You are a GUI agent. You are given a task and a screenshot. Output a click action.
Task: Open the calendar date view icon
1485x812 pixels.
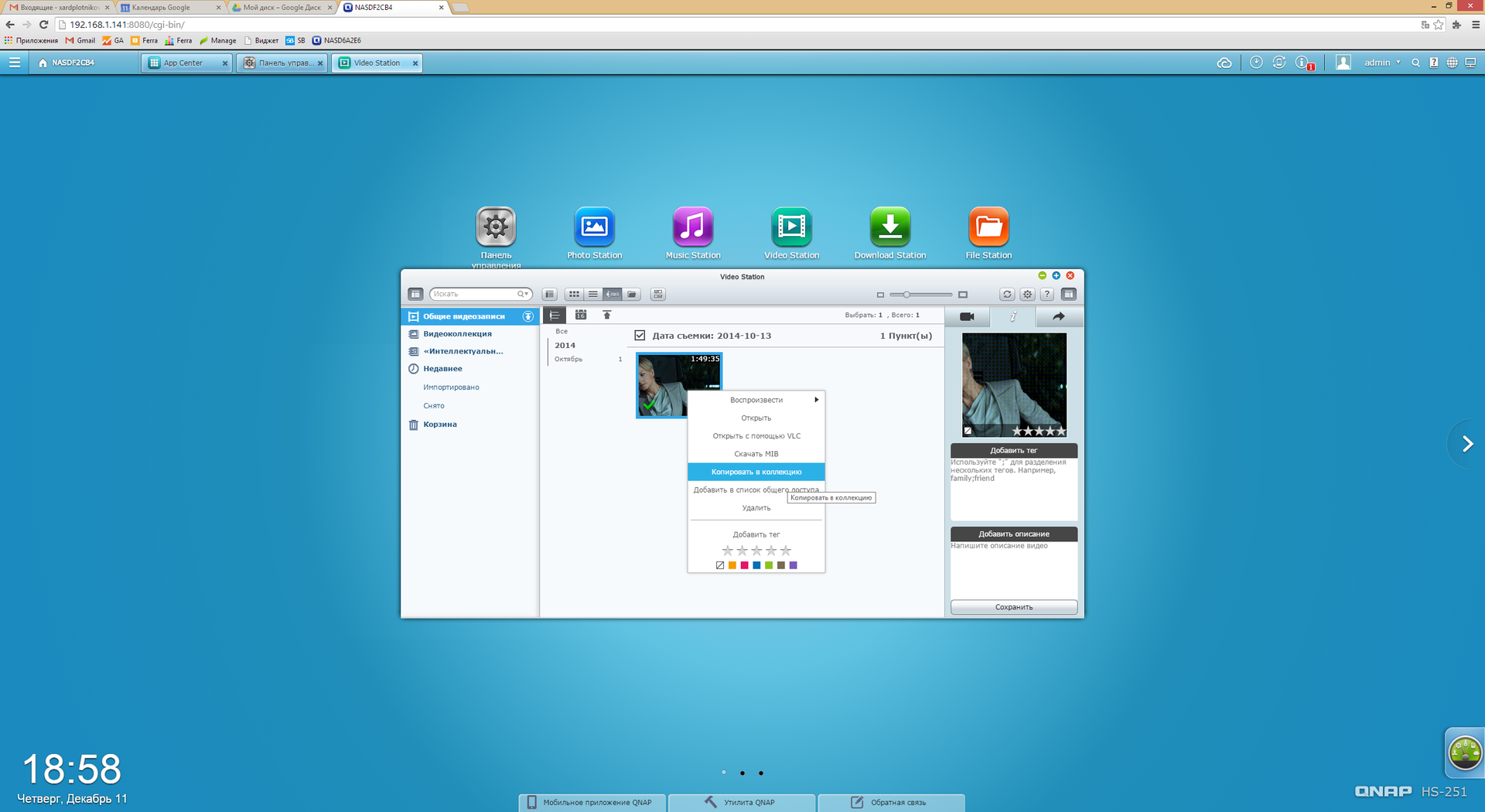[x=581, y=316]
